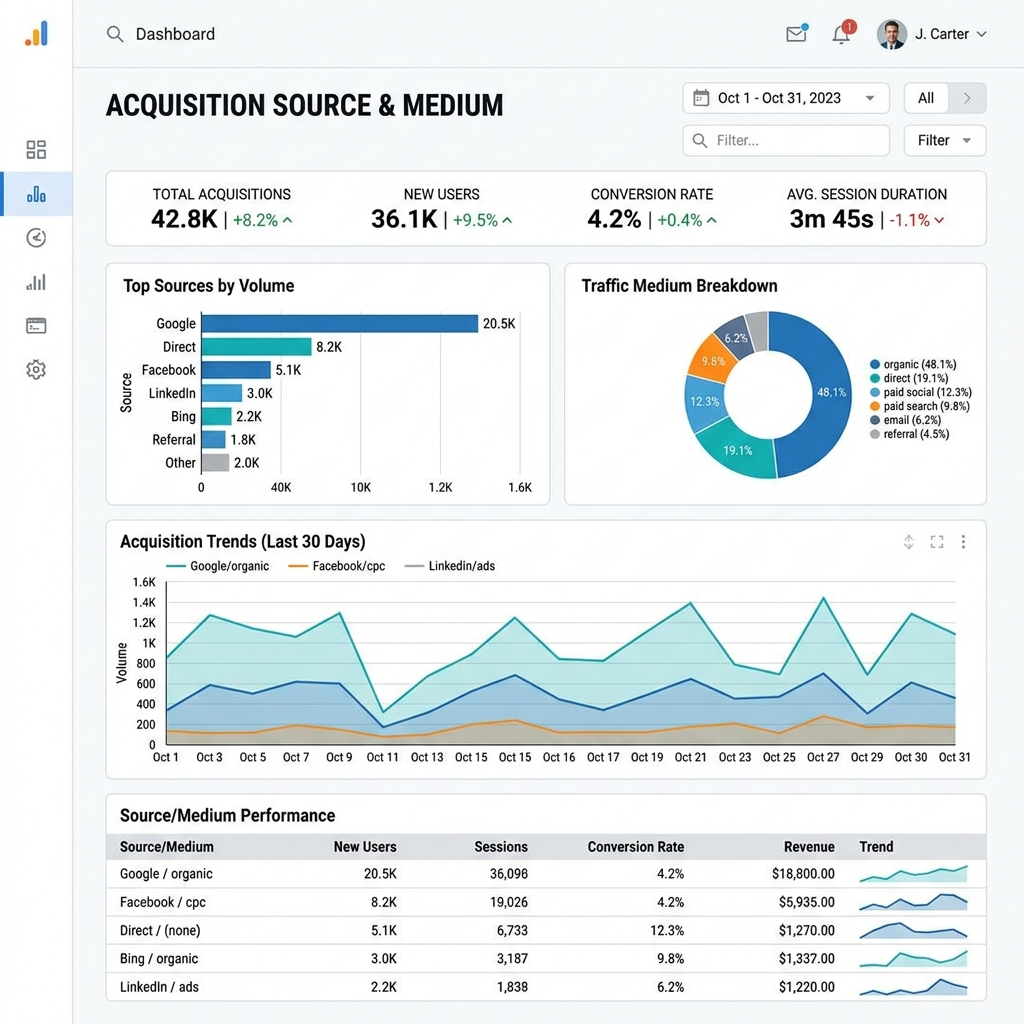1024x1024 pixels.
Task: Click the analytics logo in sidebar
Action: click(37, 34)
